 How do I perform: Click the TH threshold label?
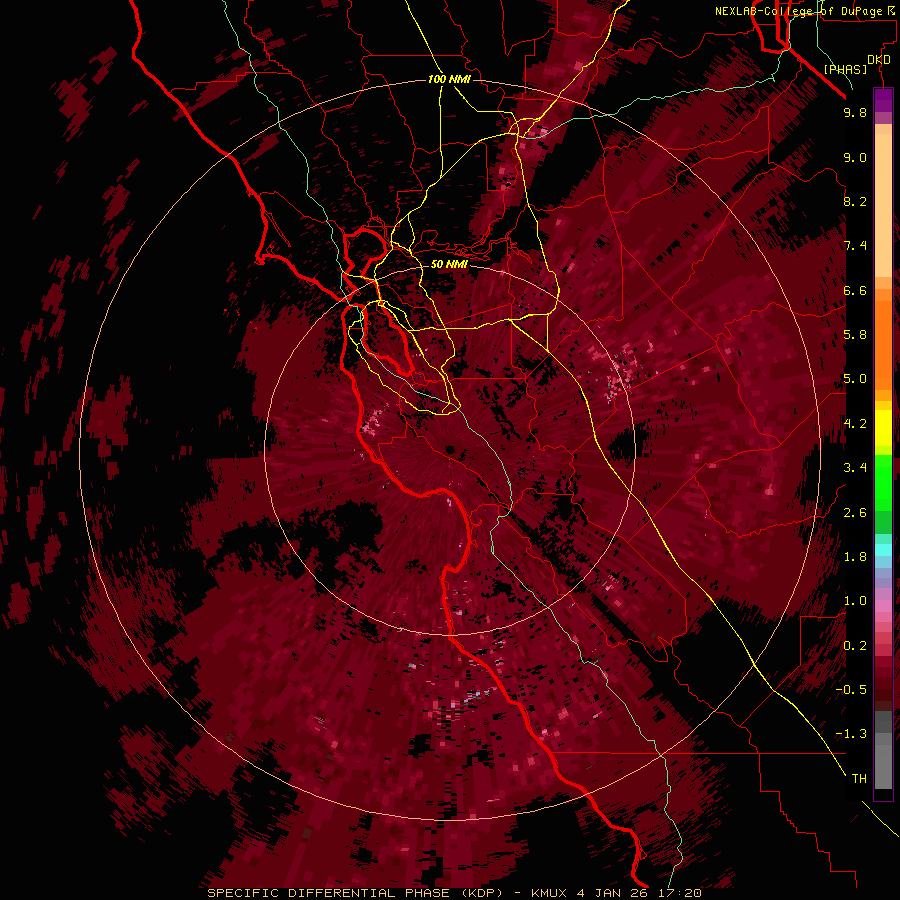[x=859, y=779]
